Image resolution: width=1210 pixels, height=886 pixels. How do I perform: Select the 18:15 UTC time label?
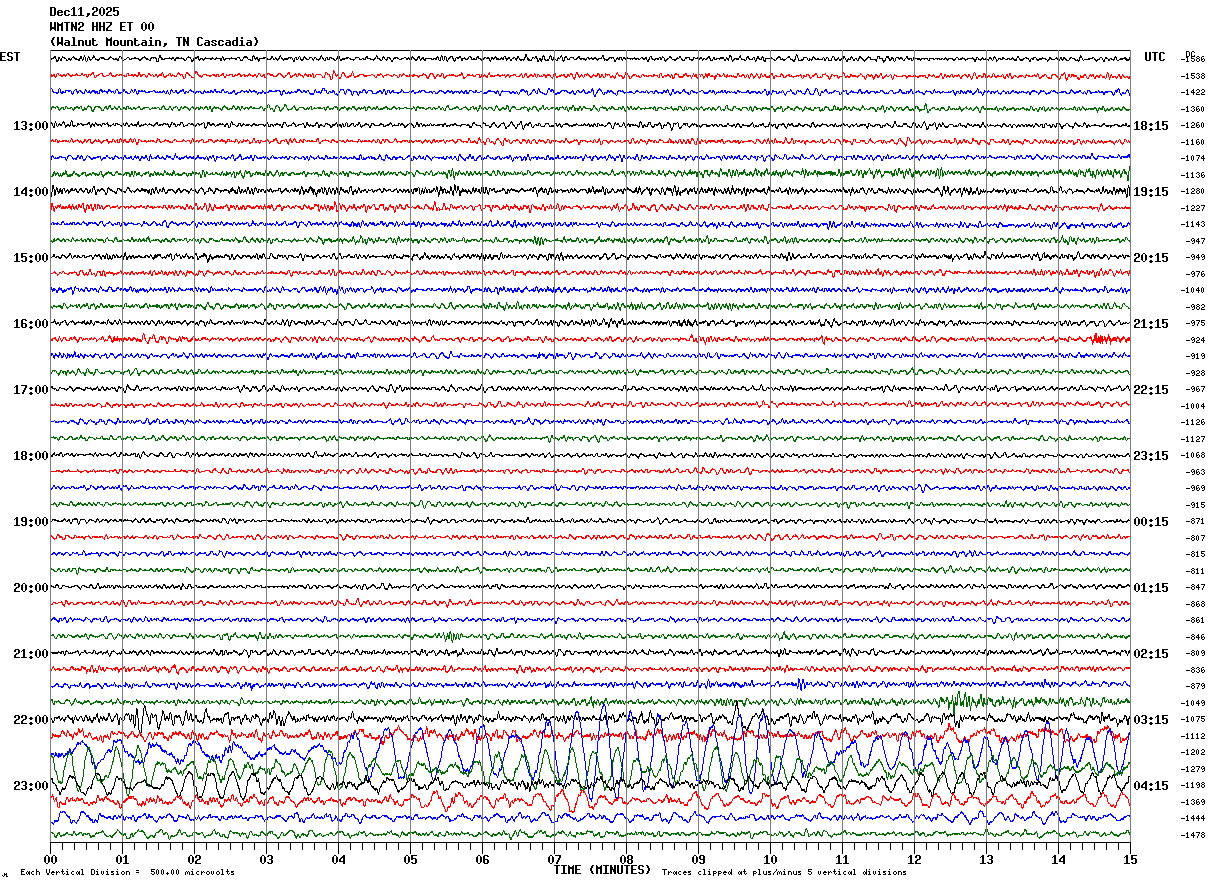(1151, 126)
